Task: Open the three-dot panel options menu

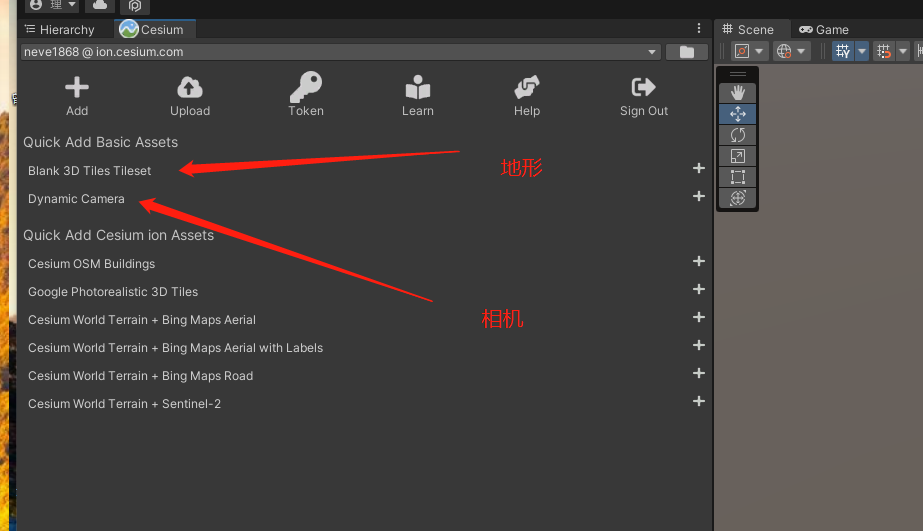Action: [x=699, y=28]
